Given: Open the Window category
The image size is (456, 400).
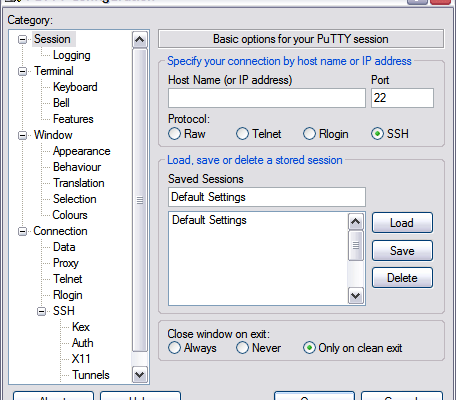Looking at the screenshot, I should 53,135.
